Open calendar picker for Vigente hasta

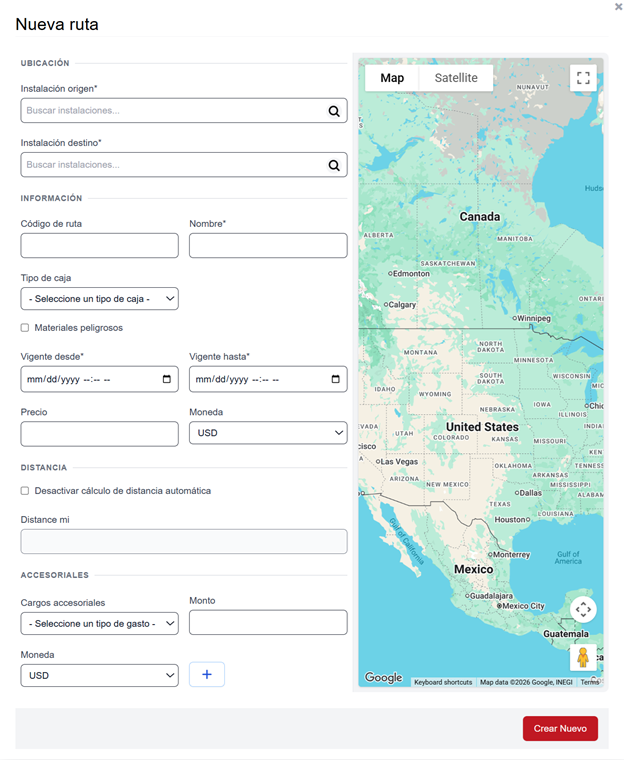336,379
